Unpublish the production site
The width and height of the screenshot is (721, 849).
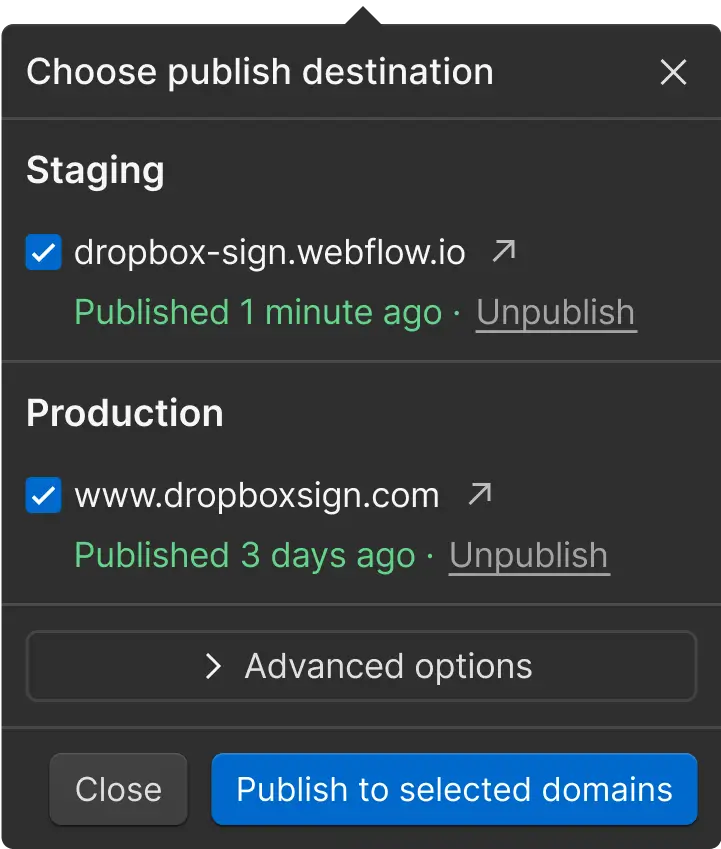coord(529,556)
